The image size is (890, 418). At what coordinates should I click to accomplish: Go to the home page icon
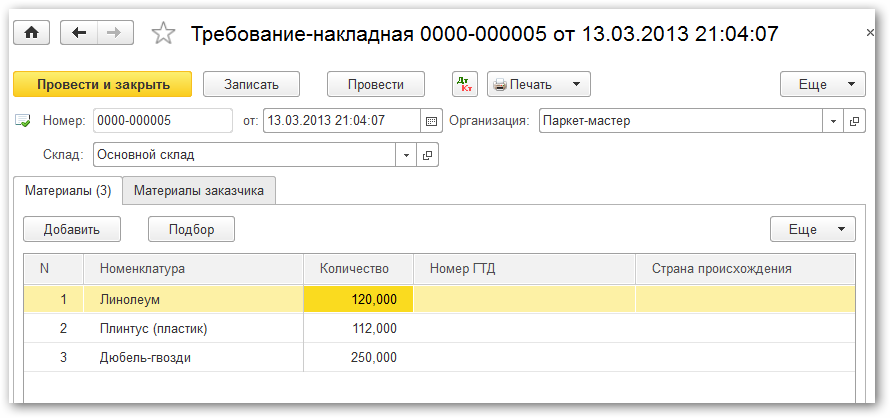point(31,33)
